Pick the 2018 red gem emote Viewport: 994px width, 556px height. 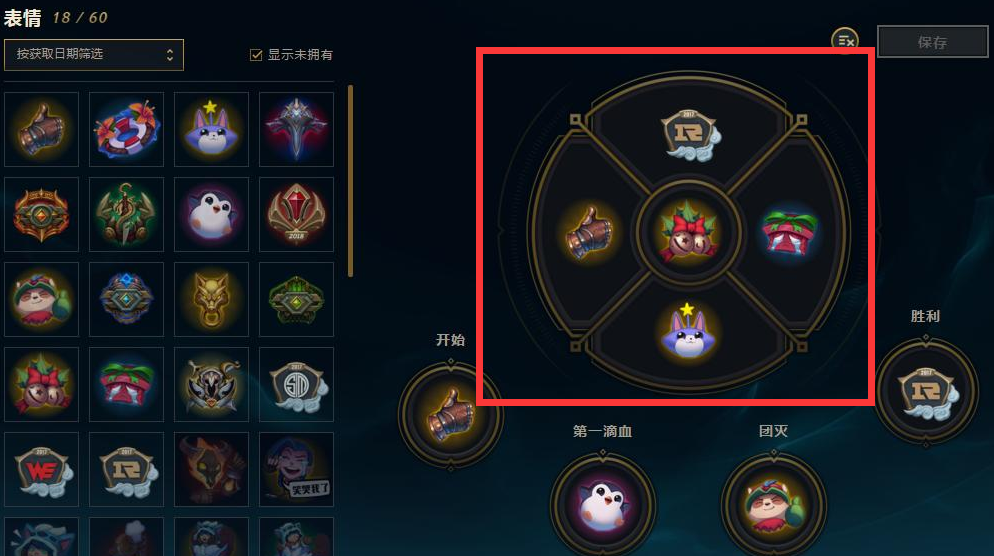pos(296,214)
